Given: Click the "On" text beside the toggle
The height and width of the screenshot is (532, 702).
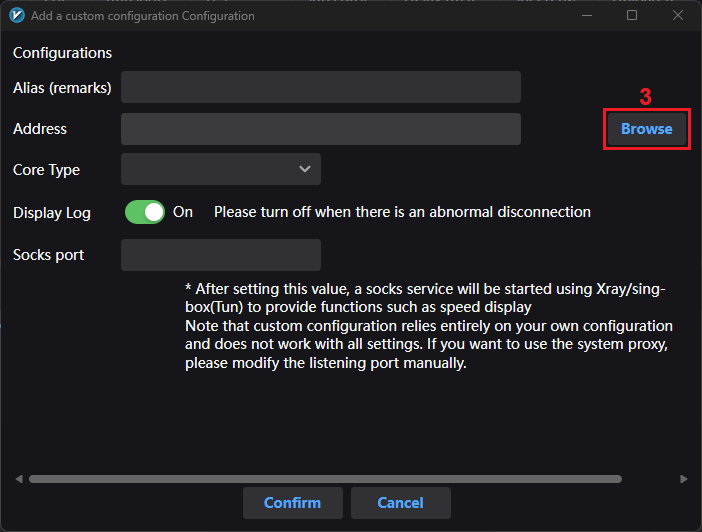Looking at the screenshot, I should tap(183, 212).
